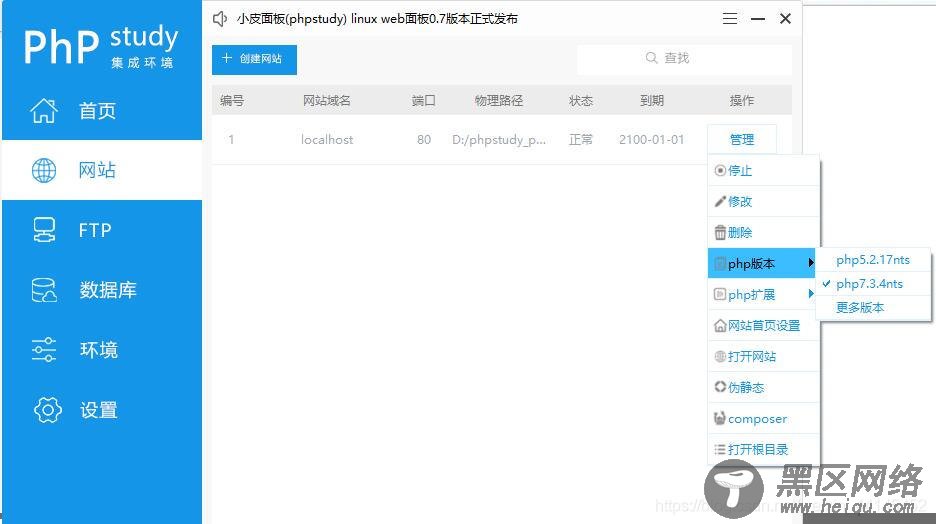Click the FTP server icon in sidebar
The image size is (936, 524).
point(44,230)
